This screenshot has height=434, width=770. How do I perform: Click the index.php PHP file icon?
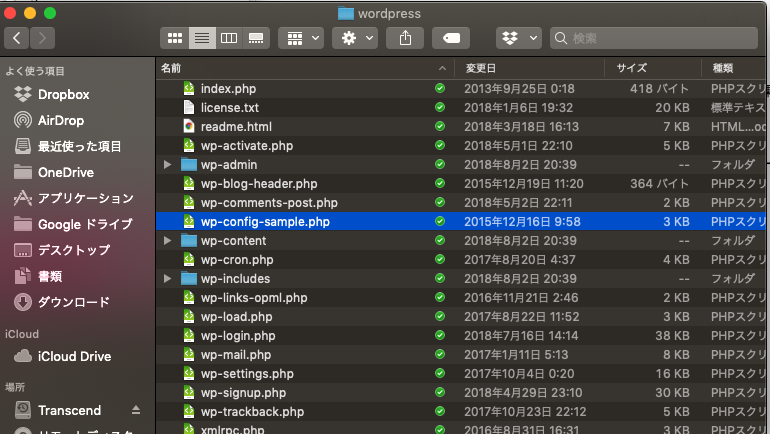189,88
